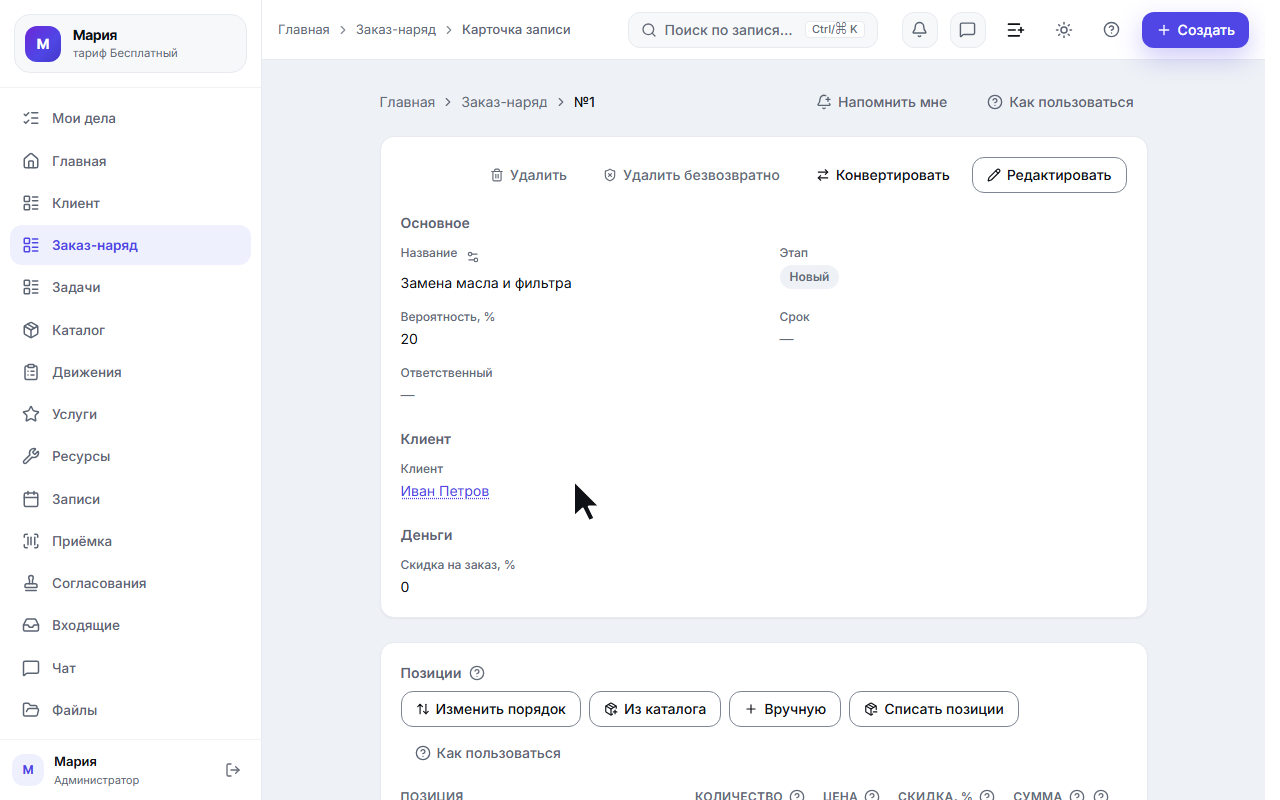Viewport: 1280px width, 800px height.
Task: Click the add-to-list icon in top bar
Action: (1015, 30)
